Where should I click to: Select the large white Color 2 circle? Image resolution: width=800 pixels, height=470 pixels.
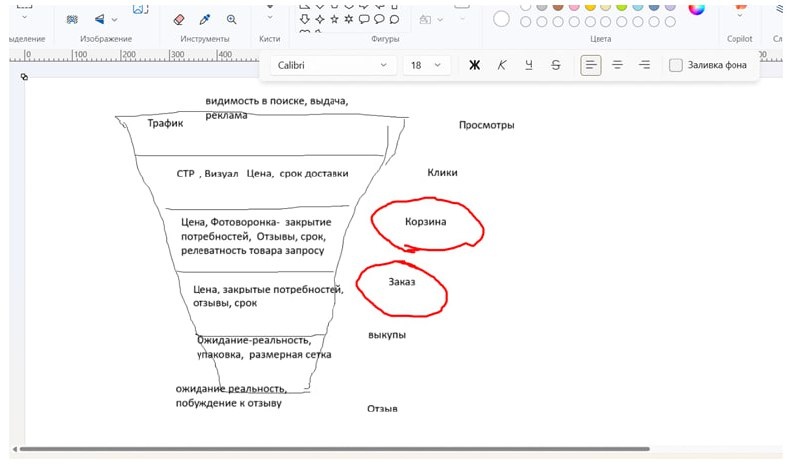pyautogui.click(x=502, y=19)
